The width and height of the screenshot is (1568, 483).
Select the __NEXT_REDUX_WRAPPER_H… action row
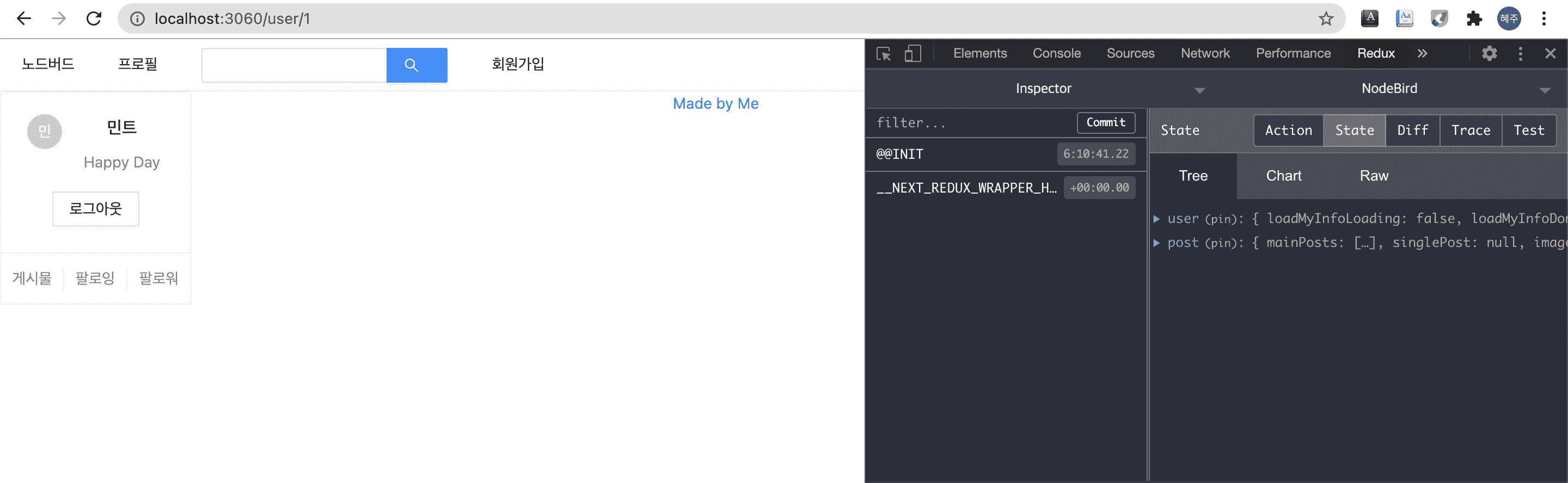(1006, 188)
